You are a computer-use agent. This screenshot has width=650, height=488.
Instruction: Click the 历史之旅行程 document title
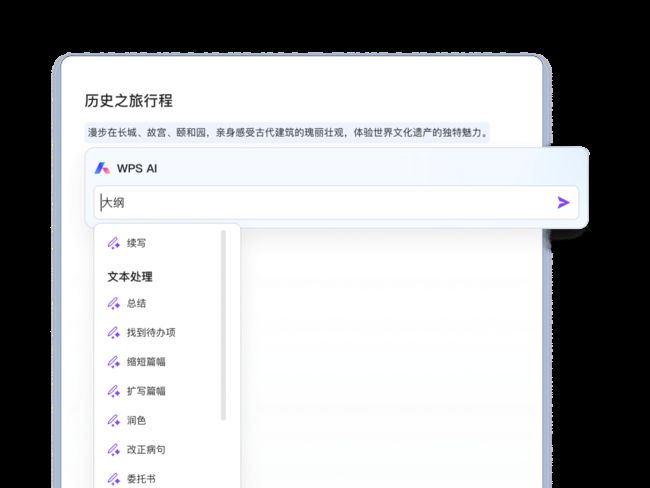[129, 101]
